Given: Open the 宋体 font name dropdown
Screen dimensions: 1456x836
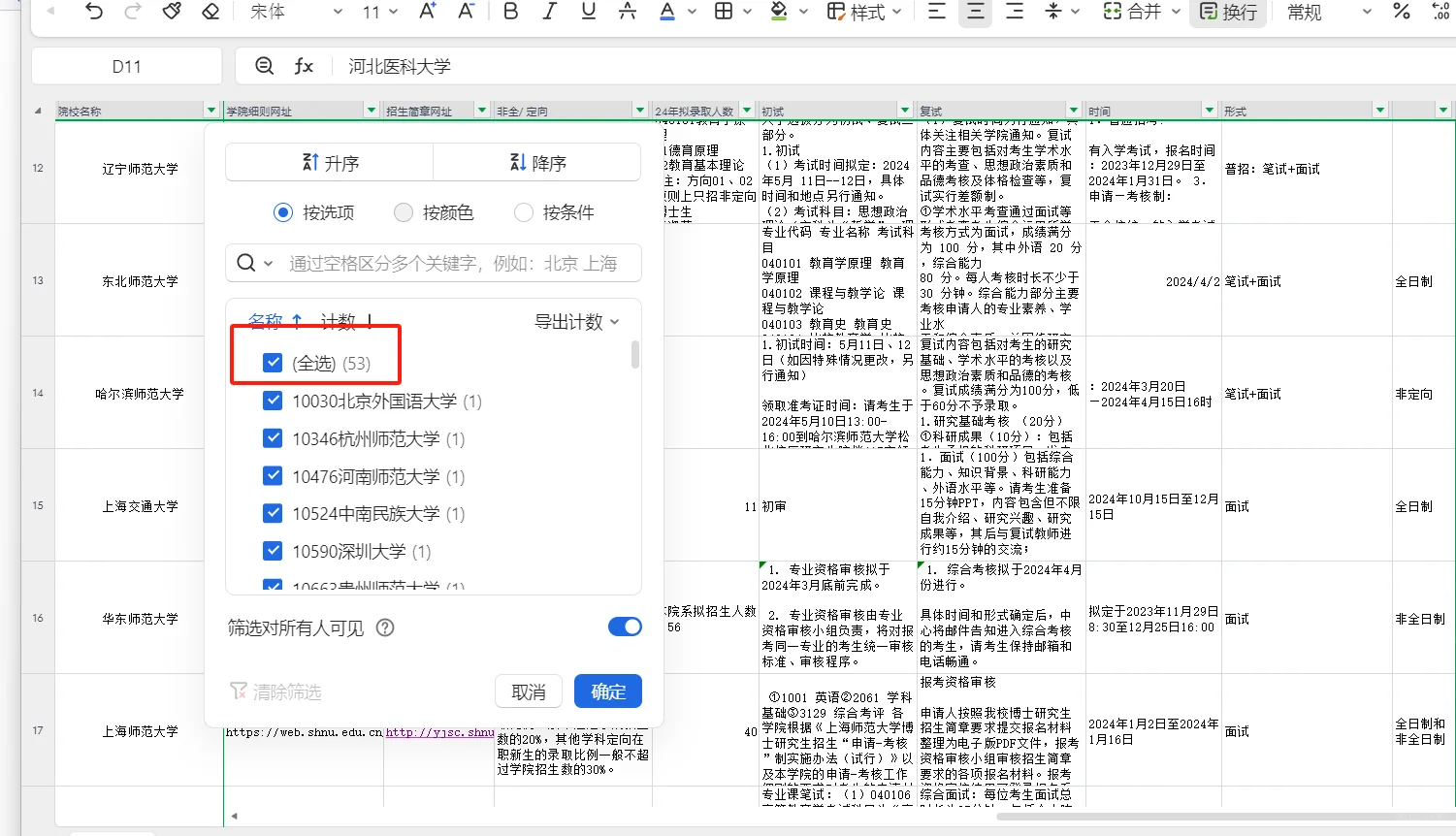Looking at the screenshot, I should pos(296,12).
